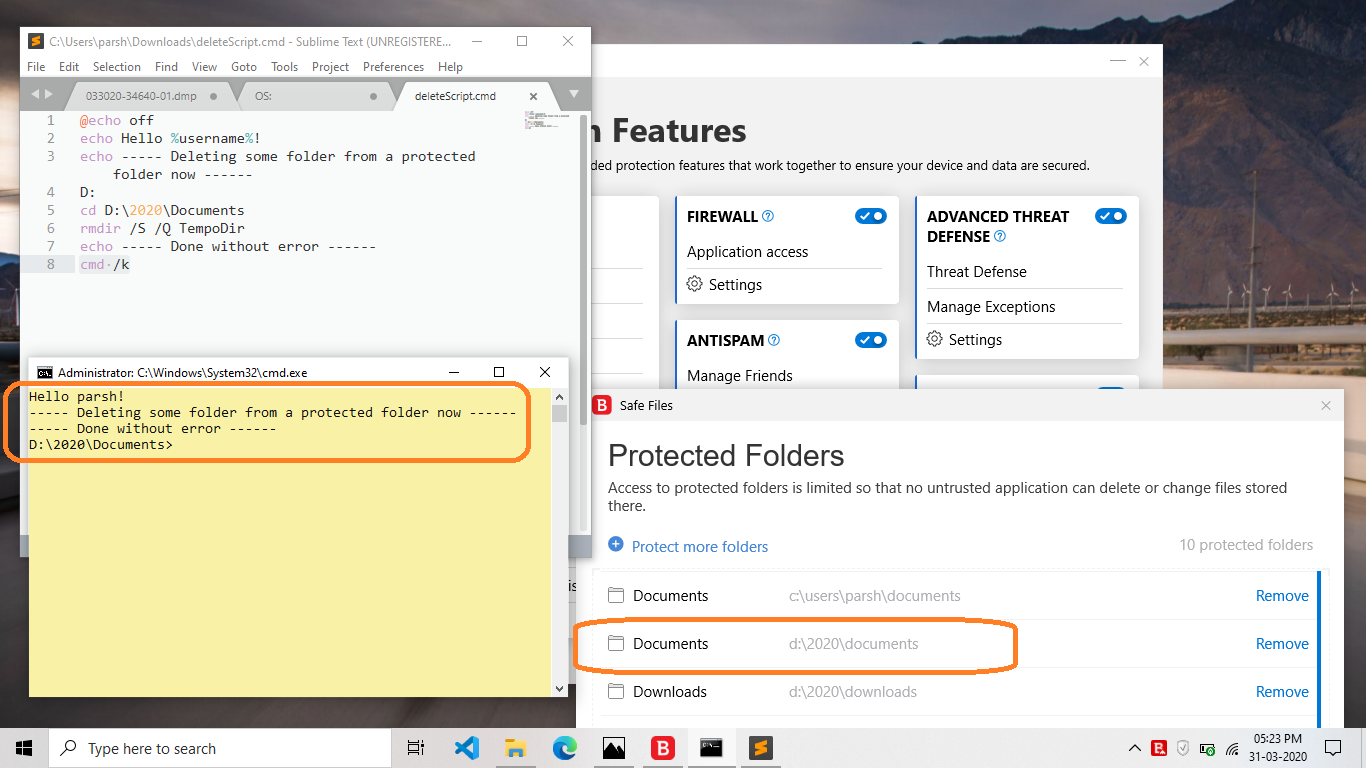Open Threat Defense in Advanced Threat Defense
Viewport: 1366px width, 768px height.
coord(977,272)
